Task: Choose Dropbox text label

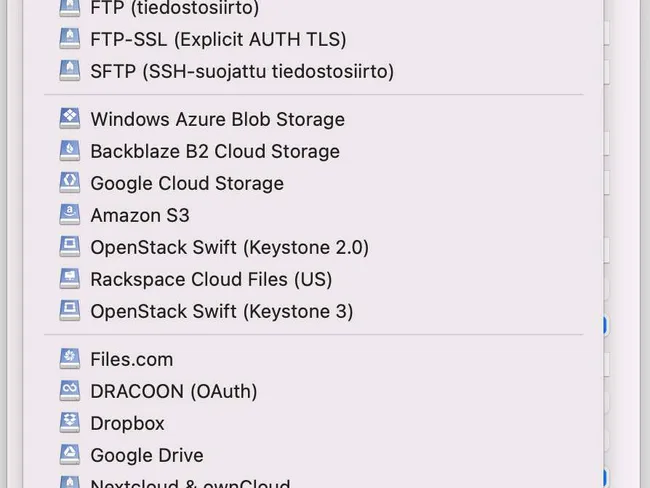Action: (128, 424)
